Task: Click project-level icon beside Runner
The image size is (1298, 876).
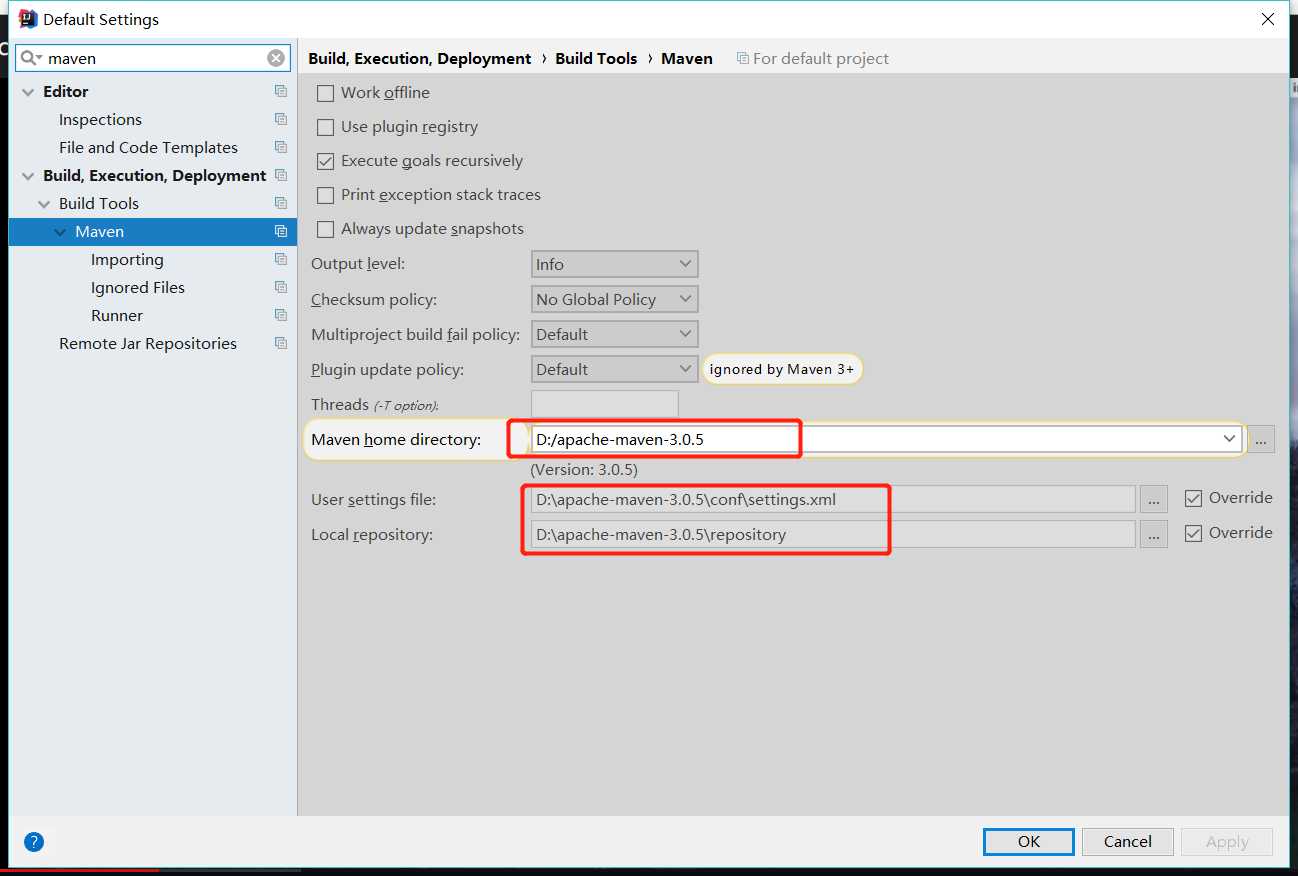Action: click(281, 315)
